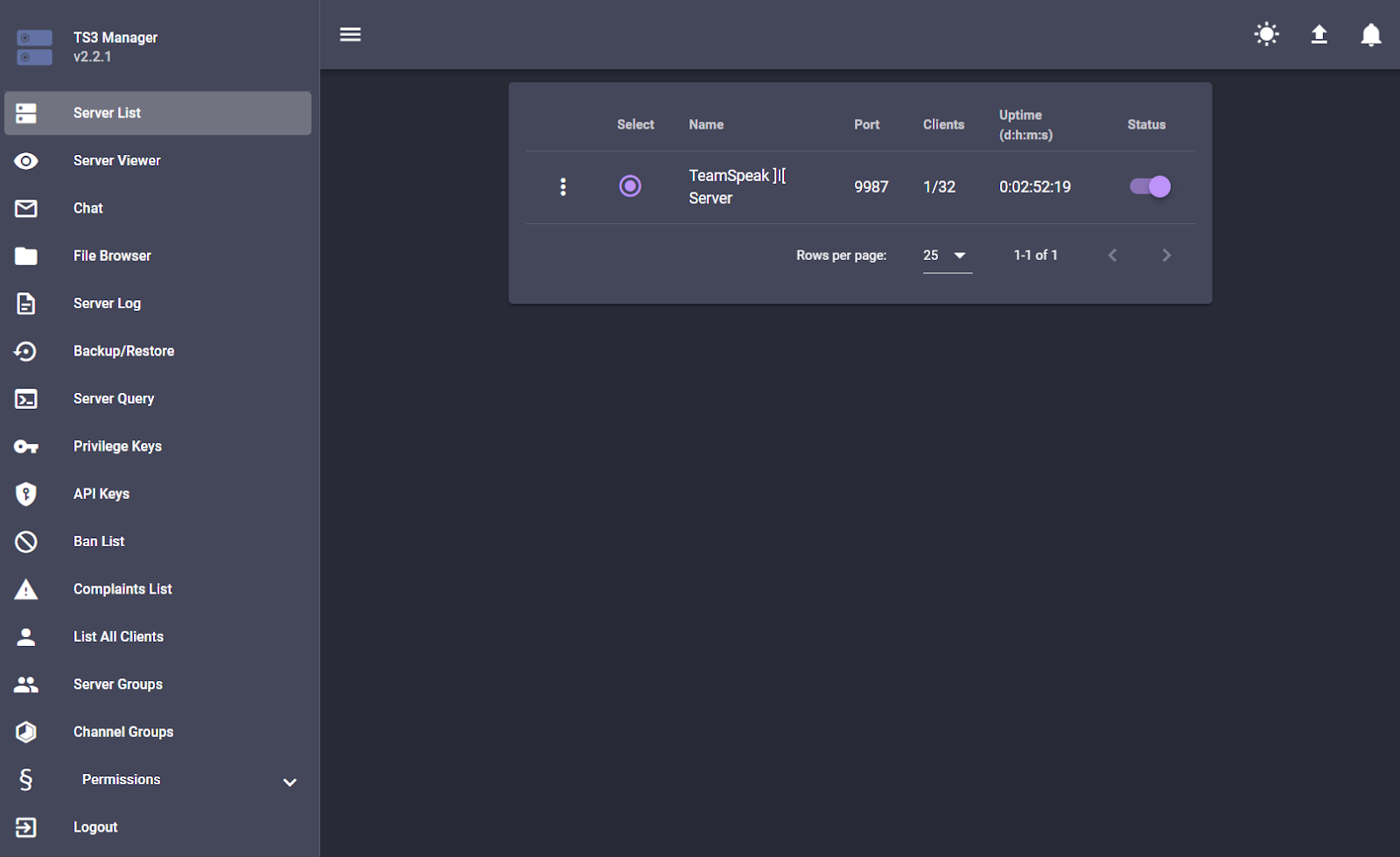Open the rows per page dropdown

(x=947, y=256)
